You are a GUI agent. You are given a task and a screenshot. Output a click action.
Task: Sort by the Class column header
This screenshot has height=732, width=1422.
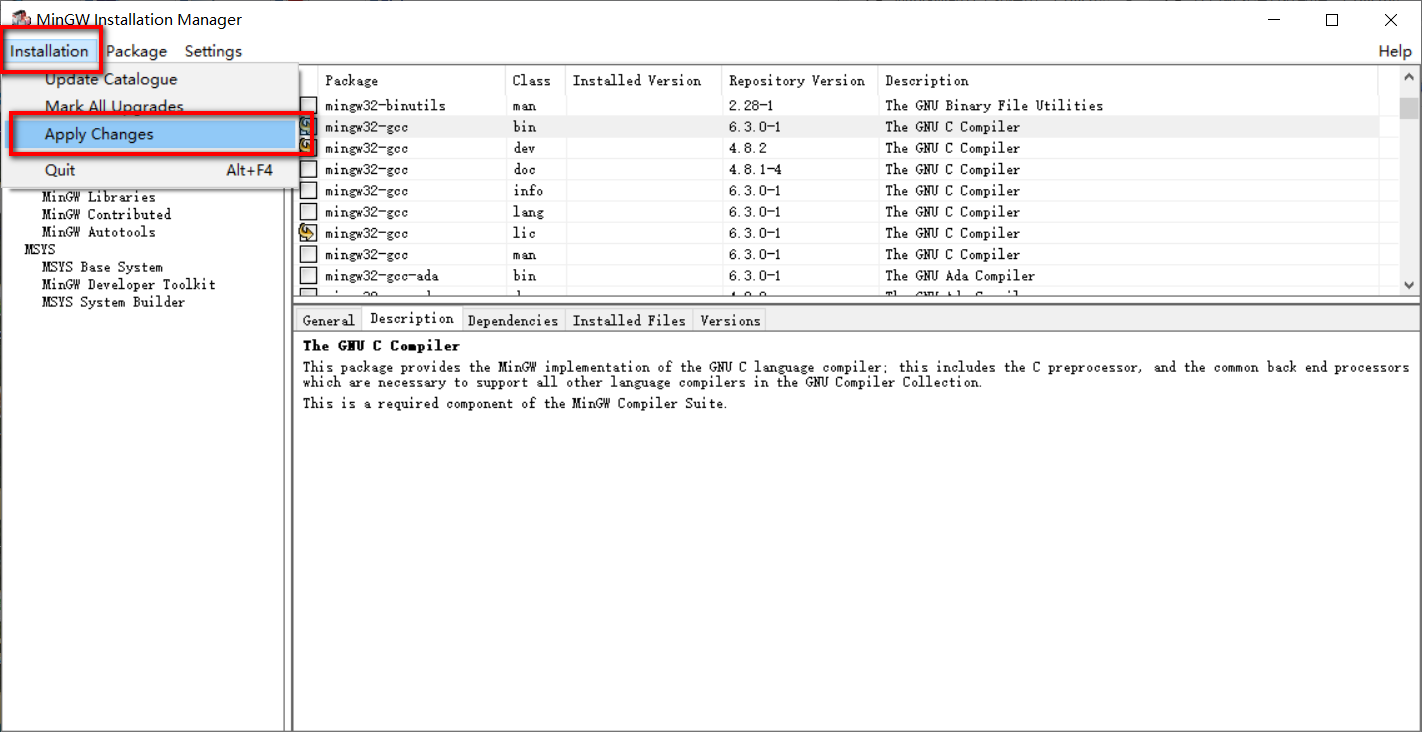point(535,81)
